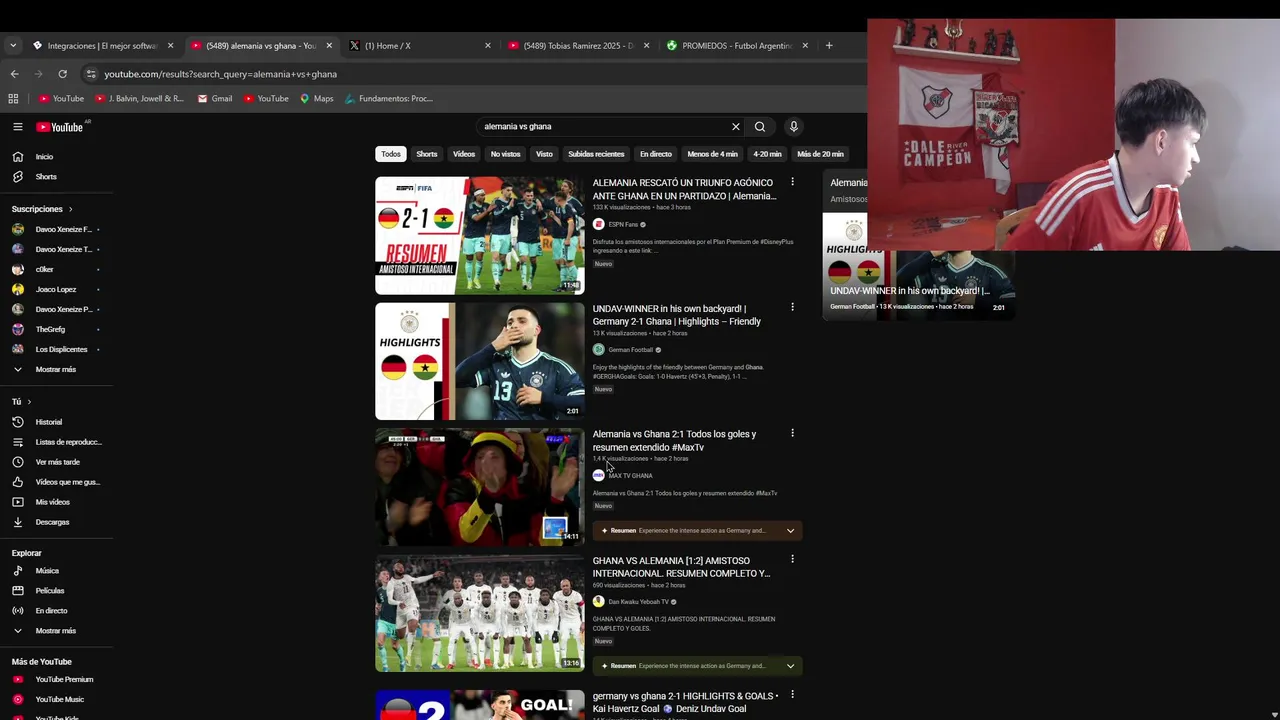Open German Football channel link
This screenshot has width=1280, height=720.
pos(630,350)
